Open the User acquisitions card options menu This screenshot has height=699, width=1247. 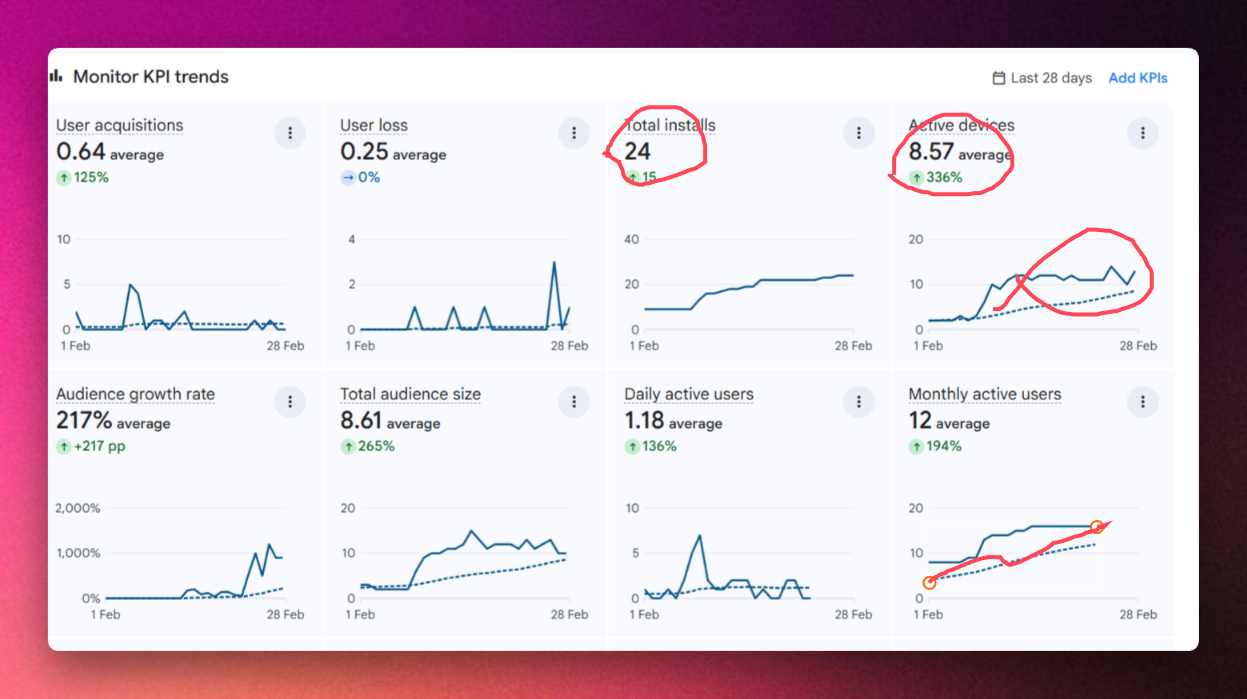[290, 133]
